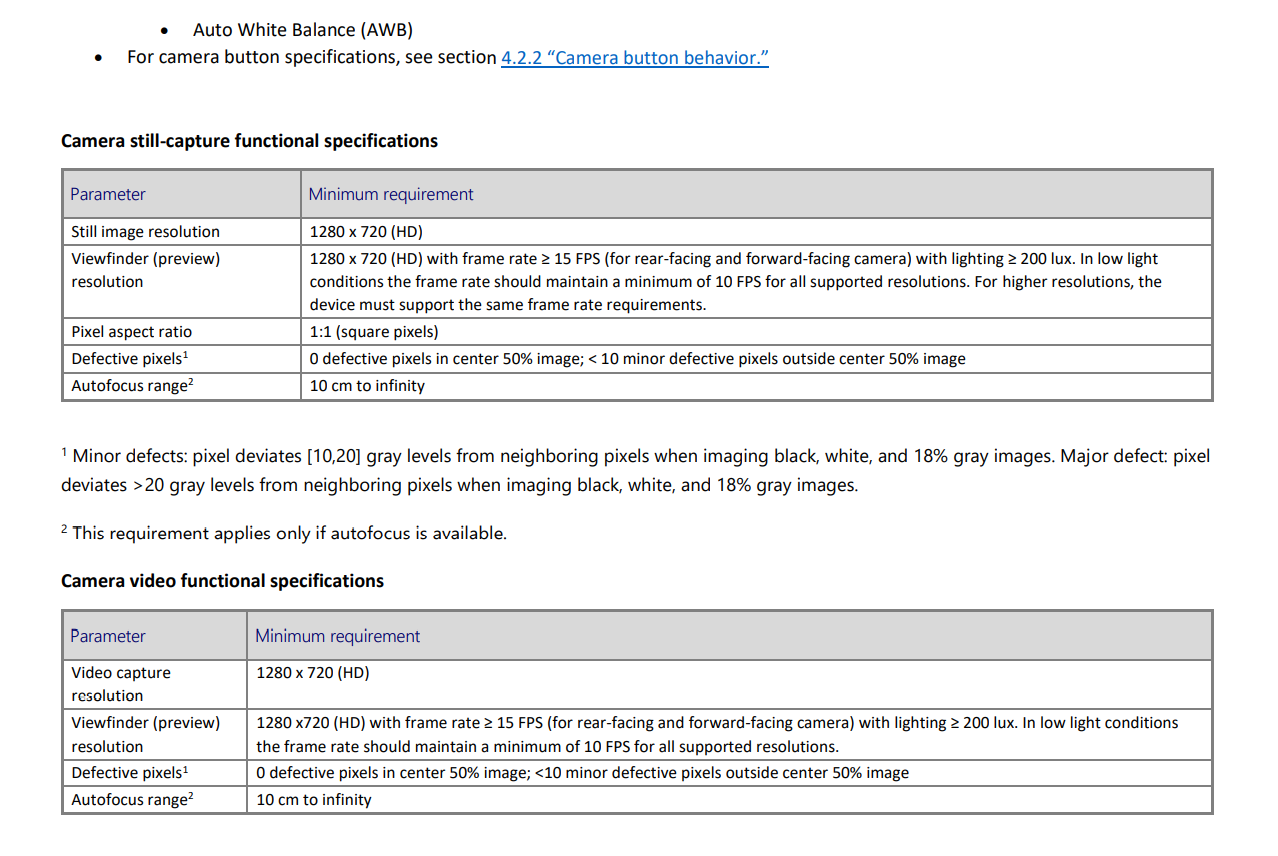Click the autofocus availability footnote text
This screenshot has width=1278, height=856.
[x=284, y=533]
